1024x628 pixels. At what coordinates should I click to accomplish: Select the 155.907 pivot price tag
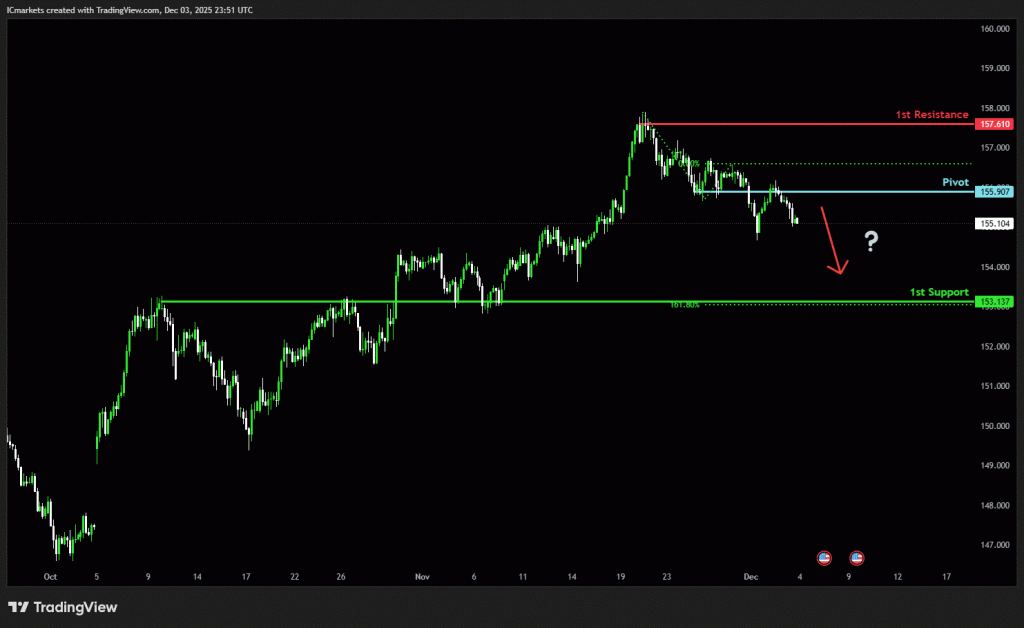pyautogui.click(x=993, y=192)
